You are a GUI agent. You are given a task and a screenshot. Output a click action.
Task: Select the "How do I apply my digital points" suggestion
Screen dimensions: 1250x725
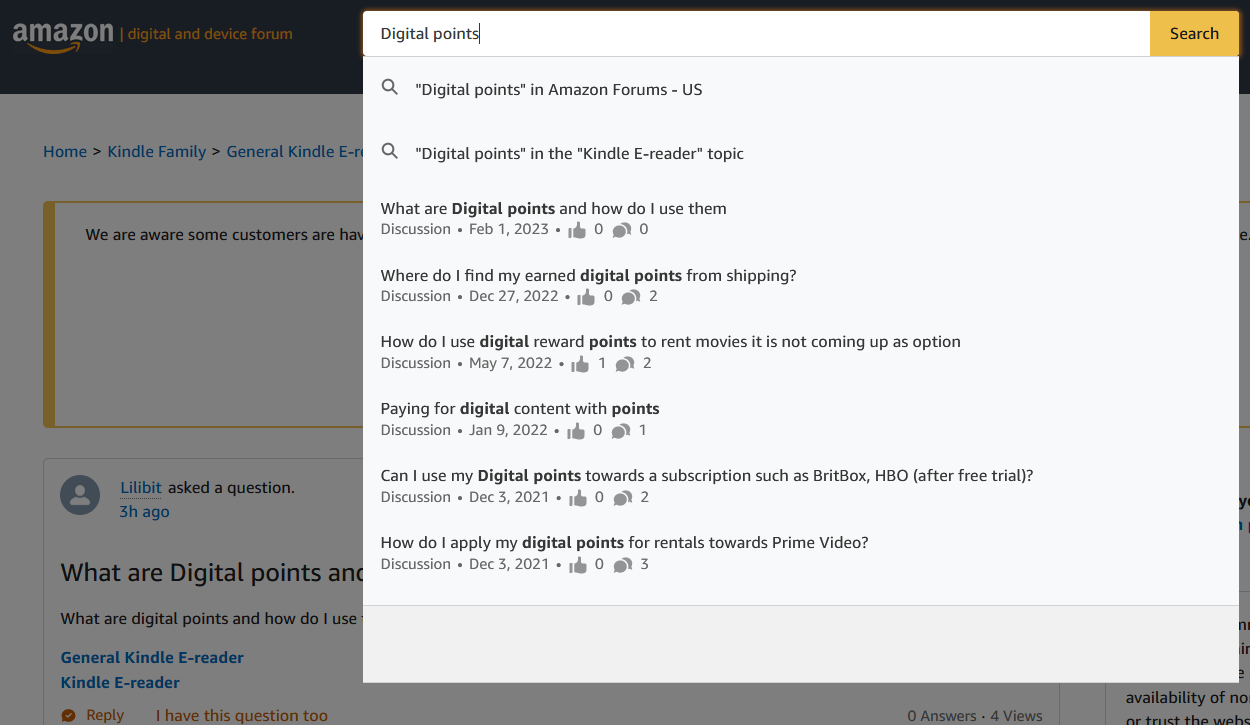pos(624,542)
